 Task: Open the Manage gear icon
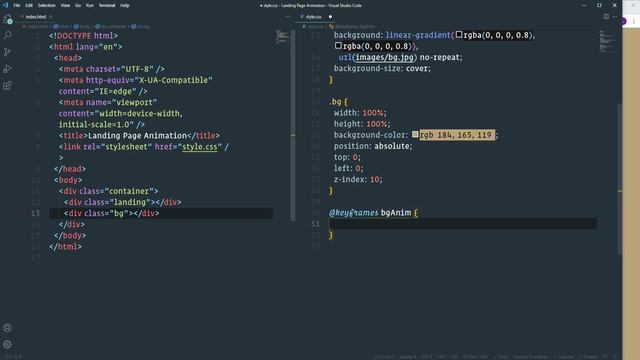point(7,344)
